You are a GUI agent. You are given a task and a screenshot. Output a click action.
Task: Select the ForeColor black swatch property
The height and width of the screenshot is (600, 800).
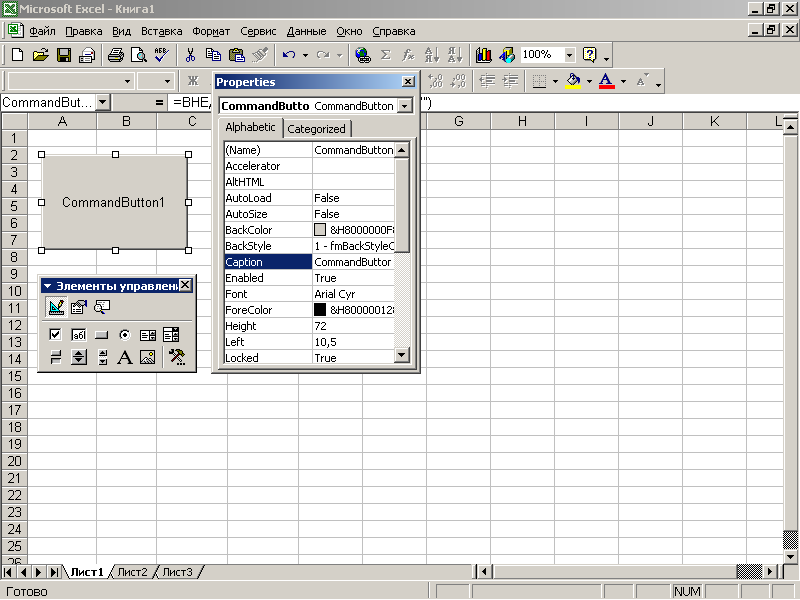pos(320,310)
